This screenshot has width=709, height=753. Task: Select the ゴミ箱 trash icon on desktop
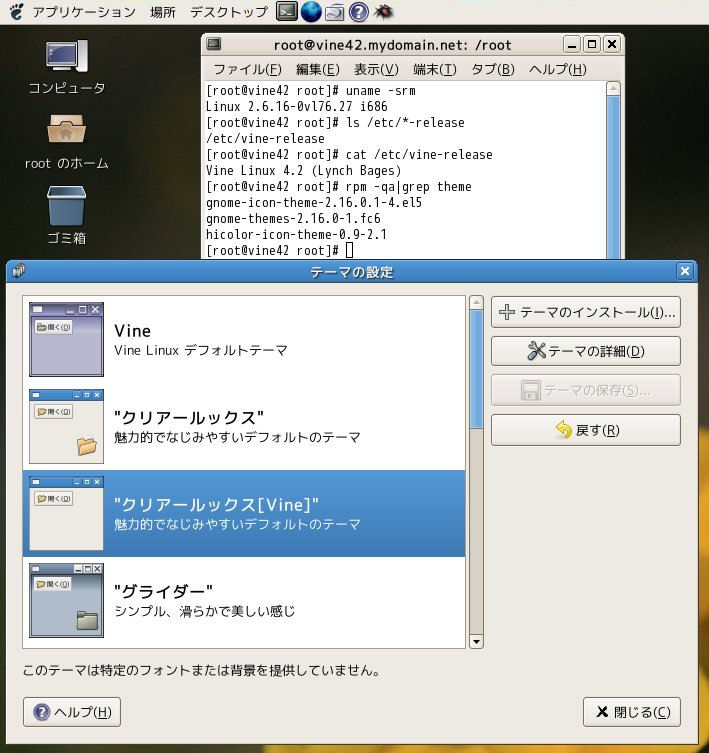67,216
